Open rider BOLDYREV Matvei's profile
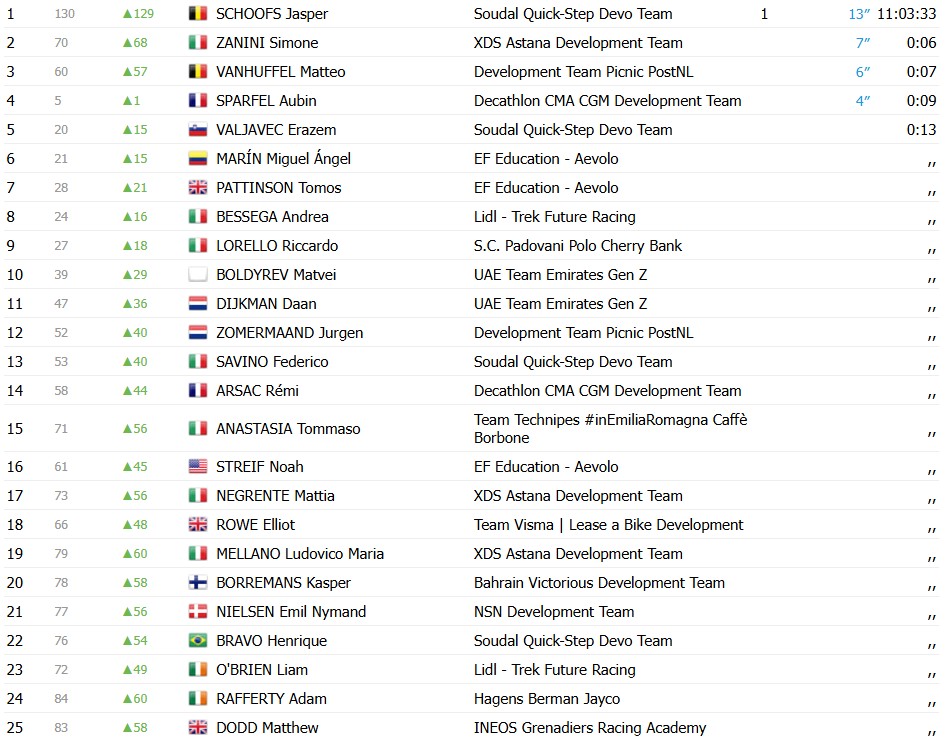The height and width of the screenshot is (740, 947). point(276,275)
